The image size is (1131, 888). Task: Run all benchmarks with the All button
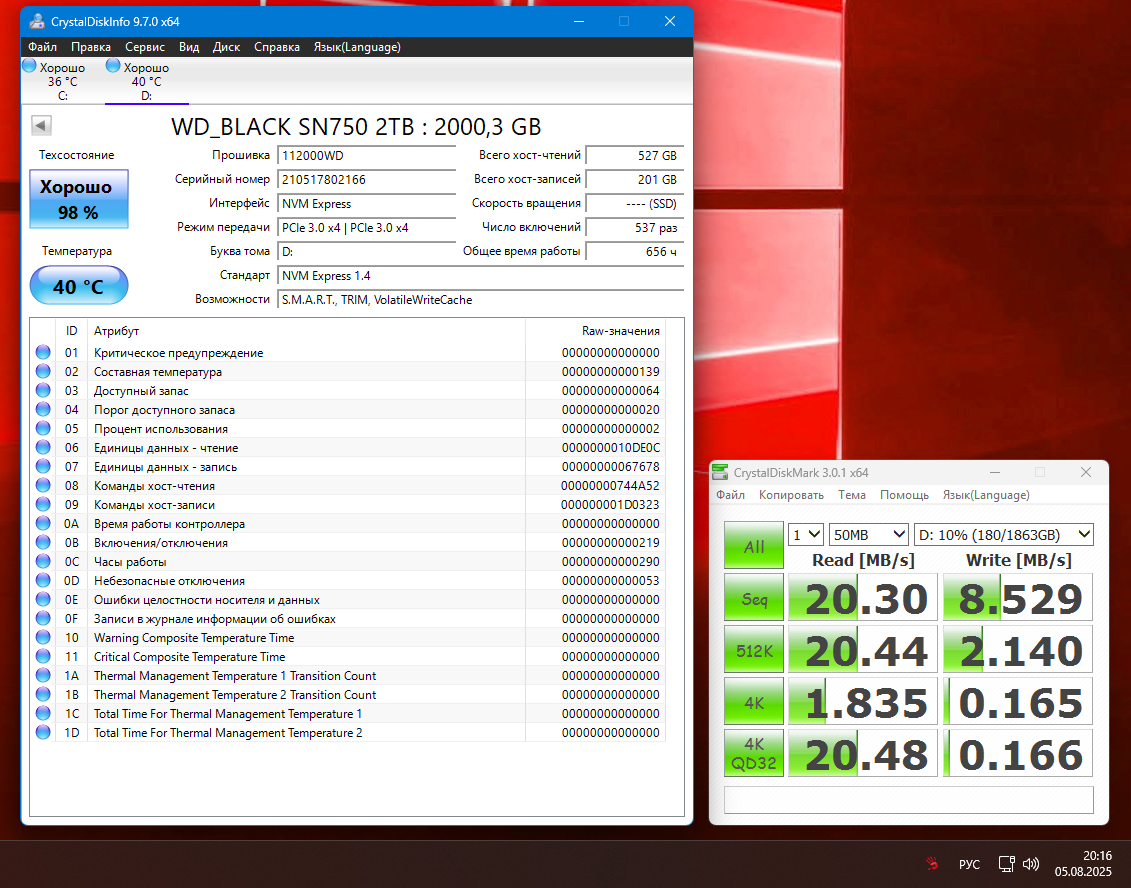(x=754, y=545)
